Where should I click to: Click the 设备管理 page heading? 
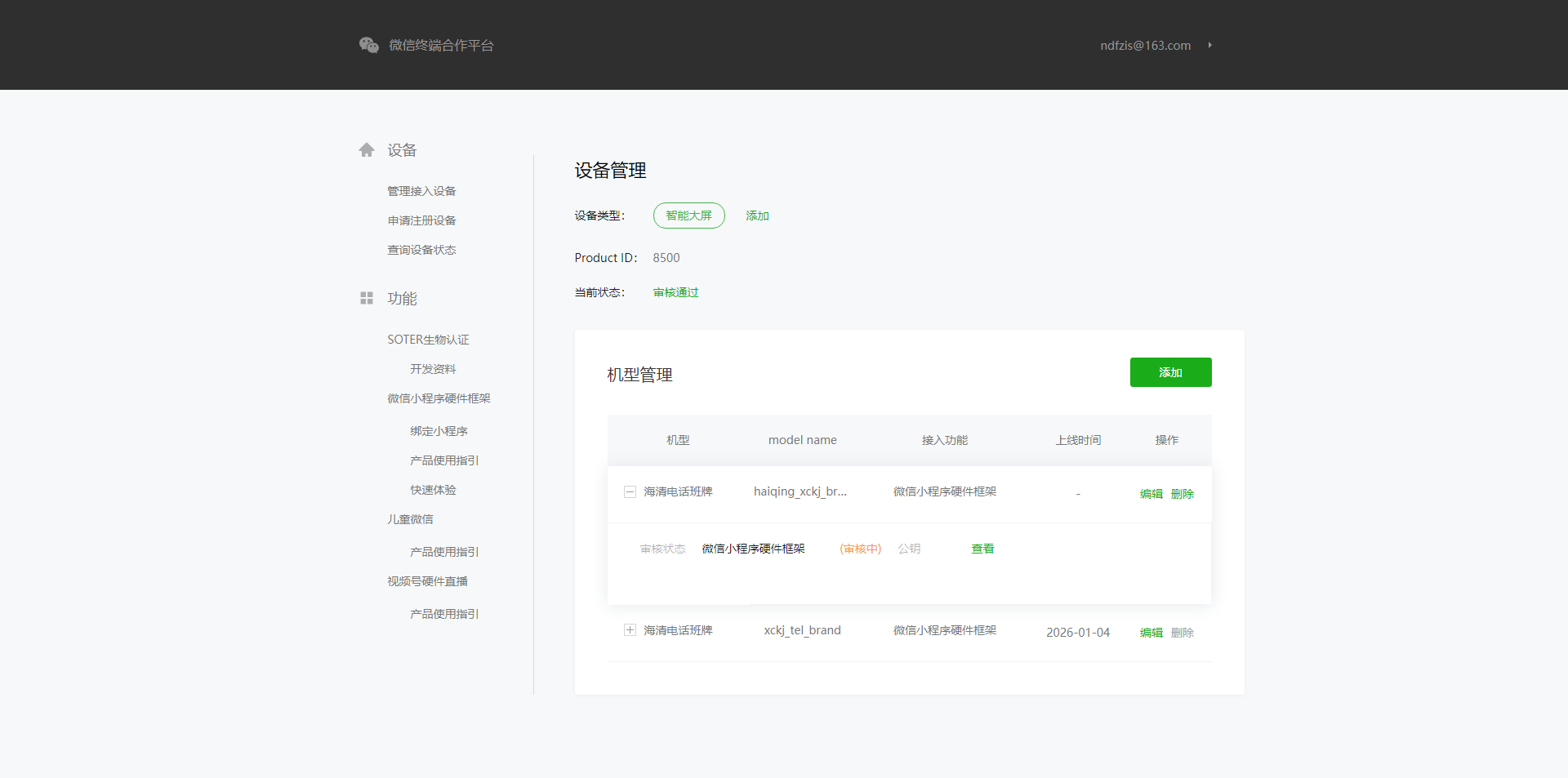pos(610,171)
